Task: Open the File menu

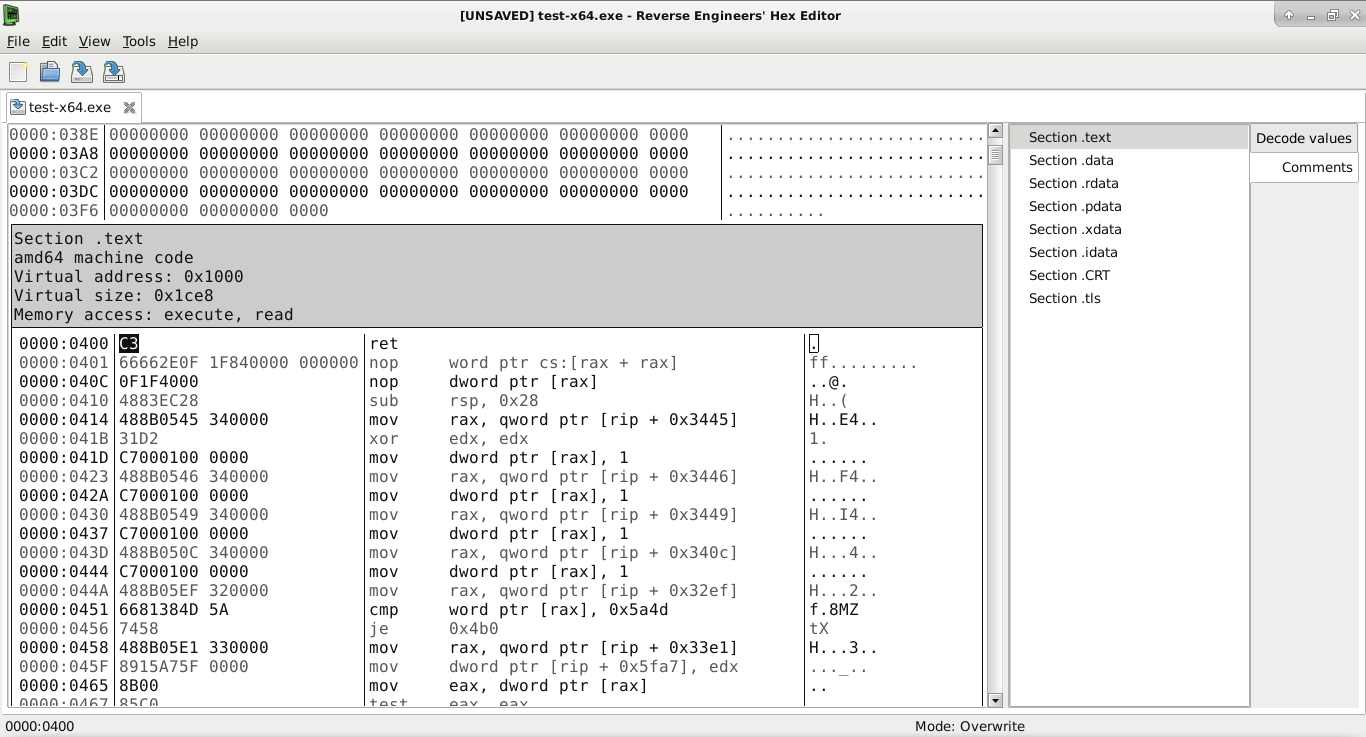Action: click(18, 41)
